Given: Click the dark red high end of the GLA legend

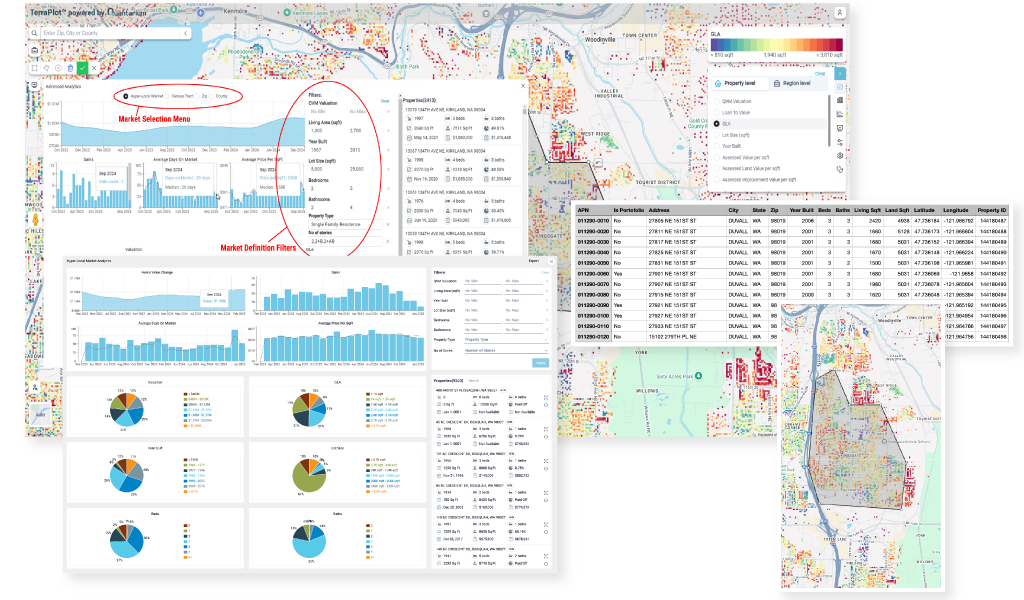Looking at the screenshot, I should (x=838, y=46).
